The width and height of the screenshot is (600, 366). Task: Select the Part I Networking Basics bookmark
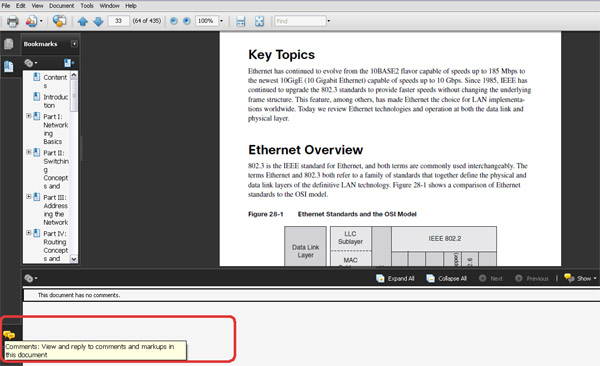[55, 129]
